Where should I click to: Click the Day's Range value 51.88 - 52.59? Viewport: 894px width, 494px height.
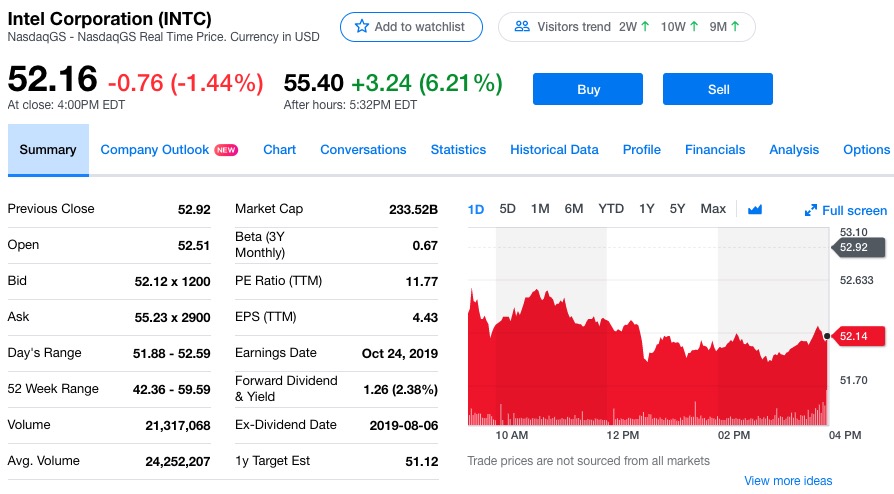(172, 354)
